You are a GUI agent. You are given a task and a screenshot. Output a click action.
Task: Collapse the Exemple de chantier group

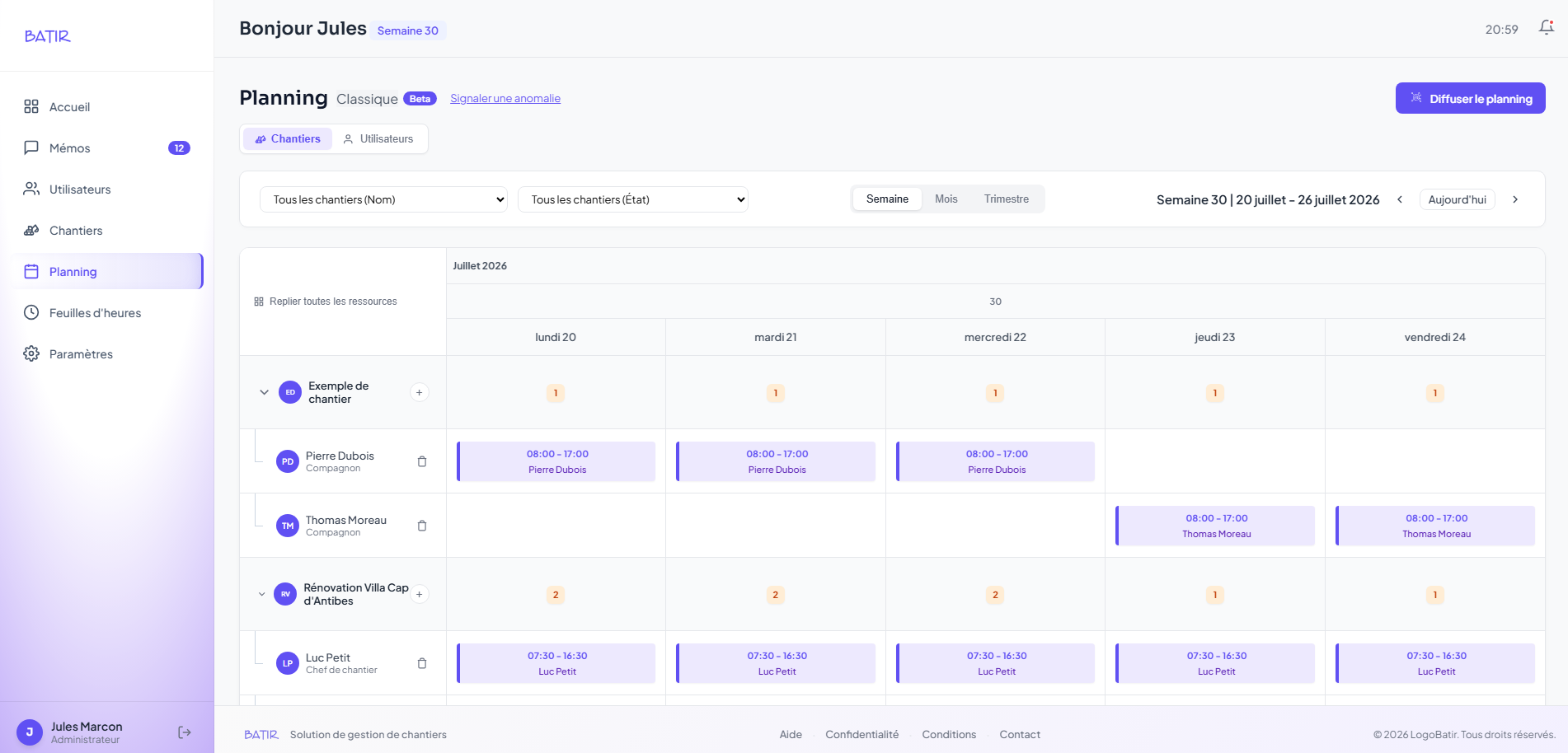[x=264, y=392]
